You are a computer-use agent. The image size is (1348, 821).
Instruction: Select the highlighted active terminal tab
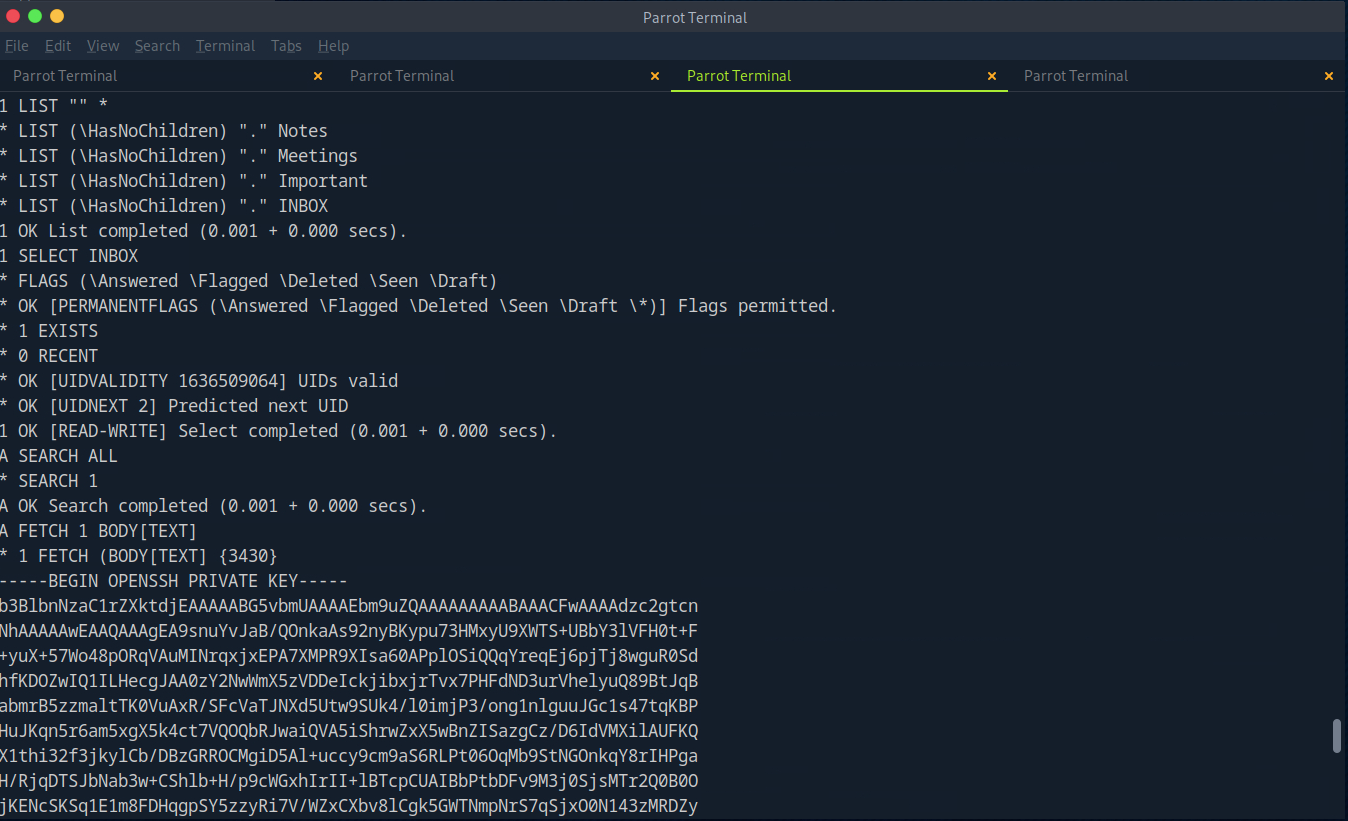pyautogui.click(x=739, y=76)
